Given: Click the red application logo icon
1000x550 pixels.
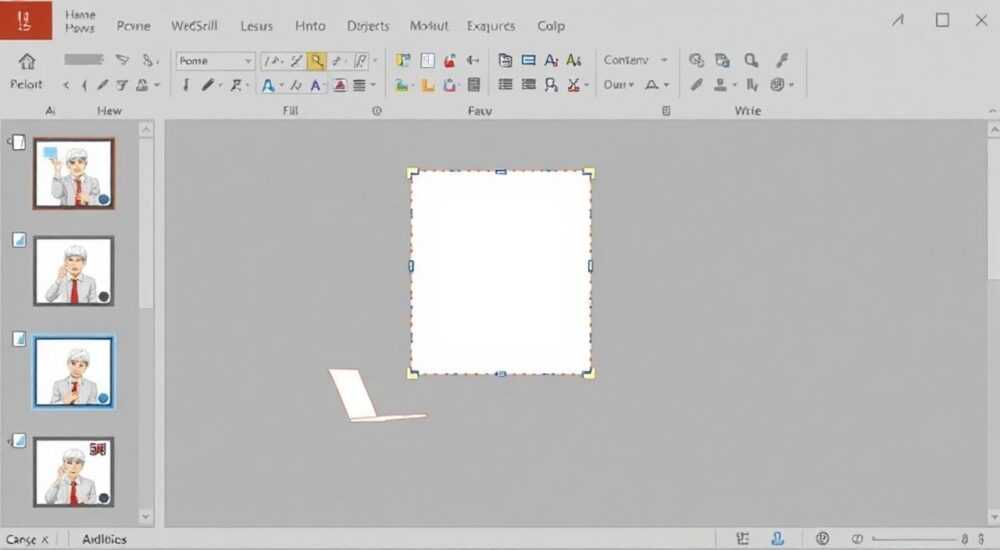Looking at the screenshot, I should click(x=26, y=20).
